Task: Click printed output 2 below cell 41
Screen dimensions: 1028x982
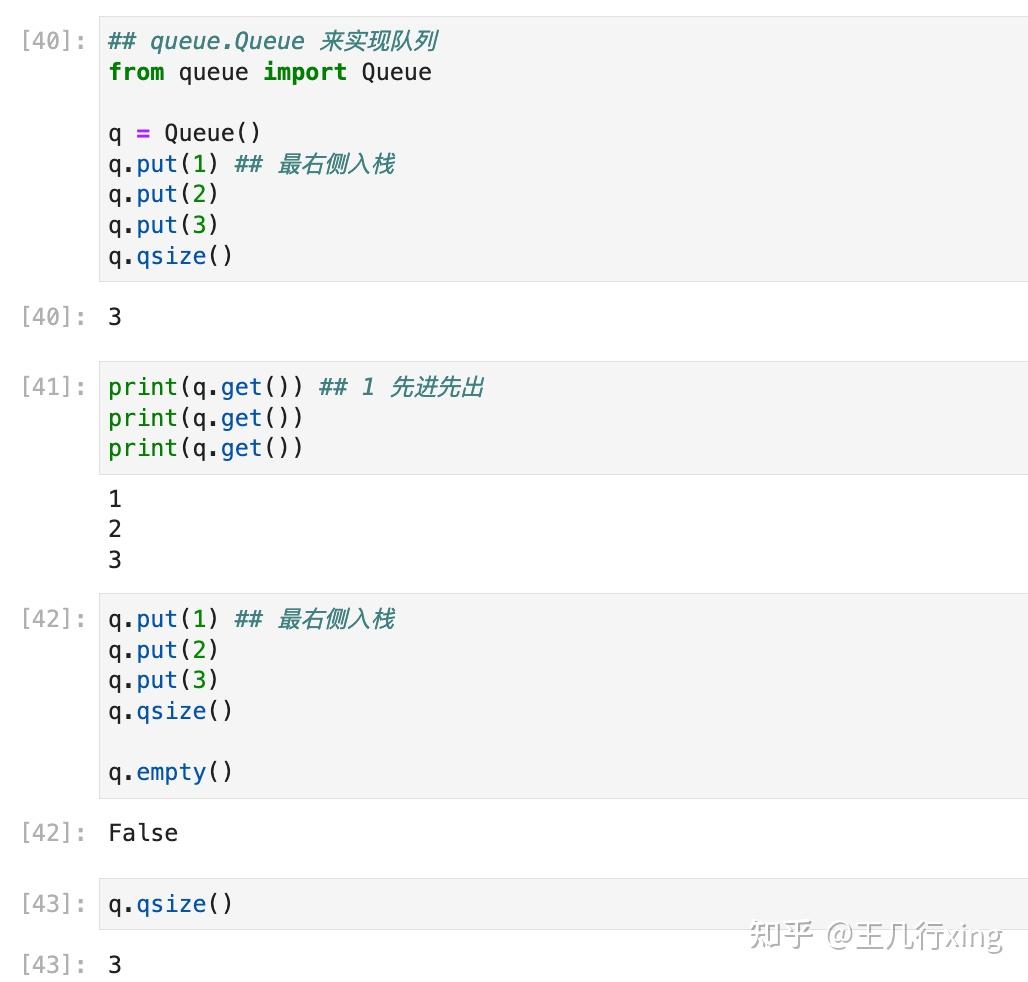Action: (115, 529)
